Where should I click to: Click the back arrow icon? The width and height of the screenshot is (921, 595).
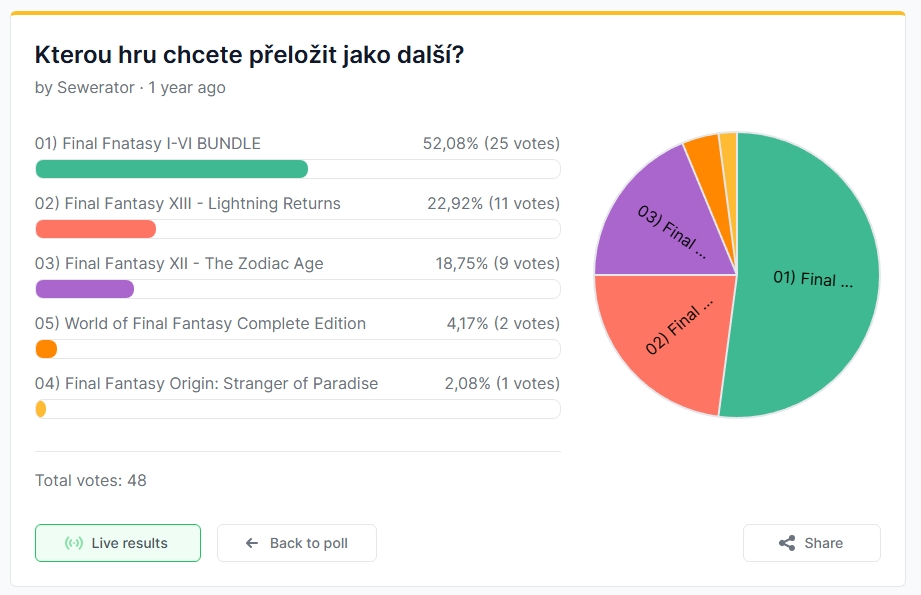[252, 543]
